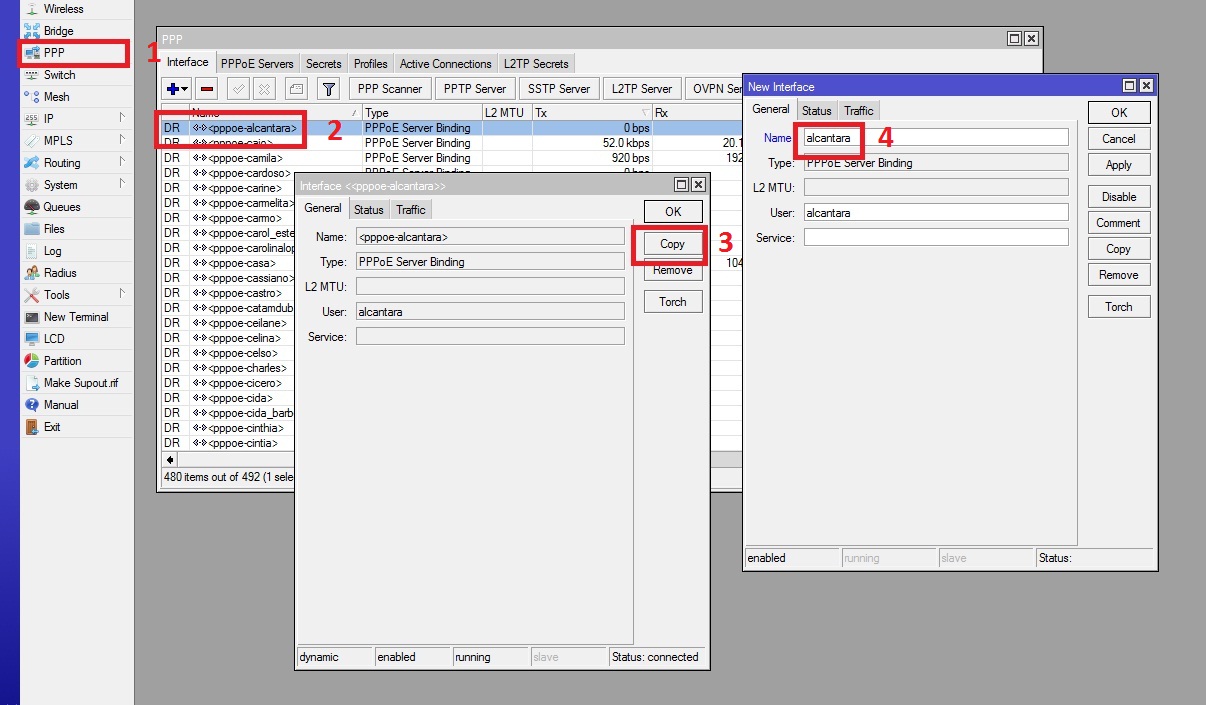This screenshot has height=705, width=1206.
Task: Click the funnel filter icon
Action: 328,89
